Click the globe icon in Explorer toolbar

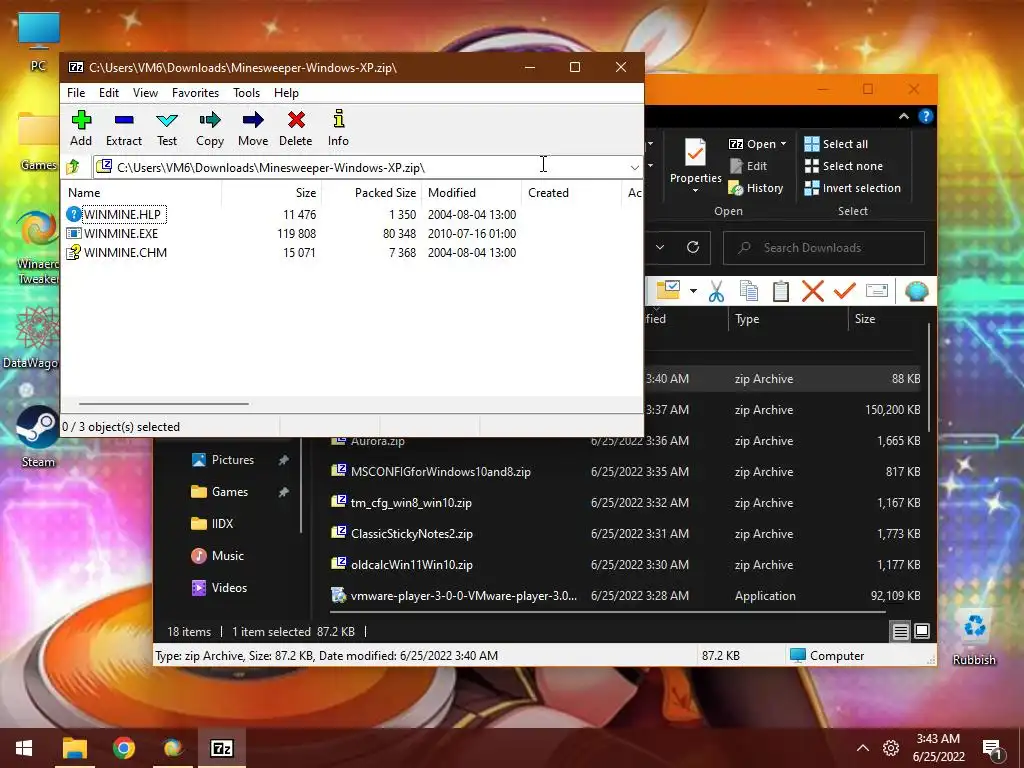point(916,291)
